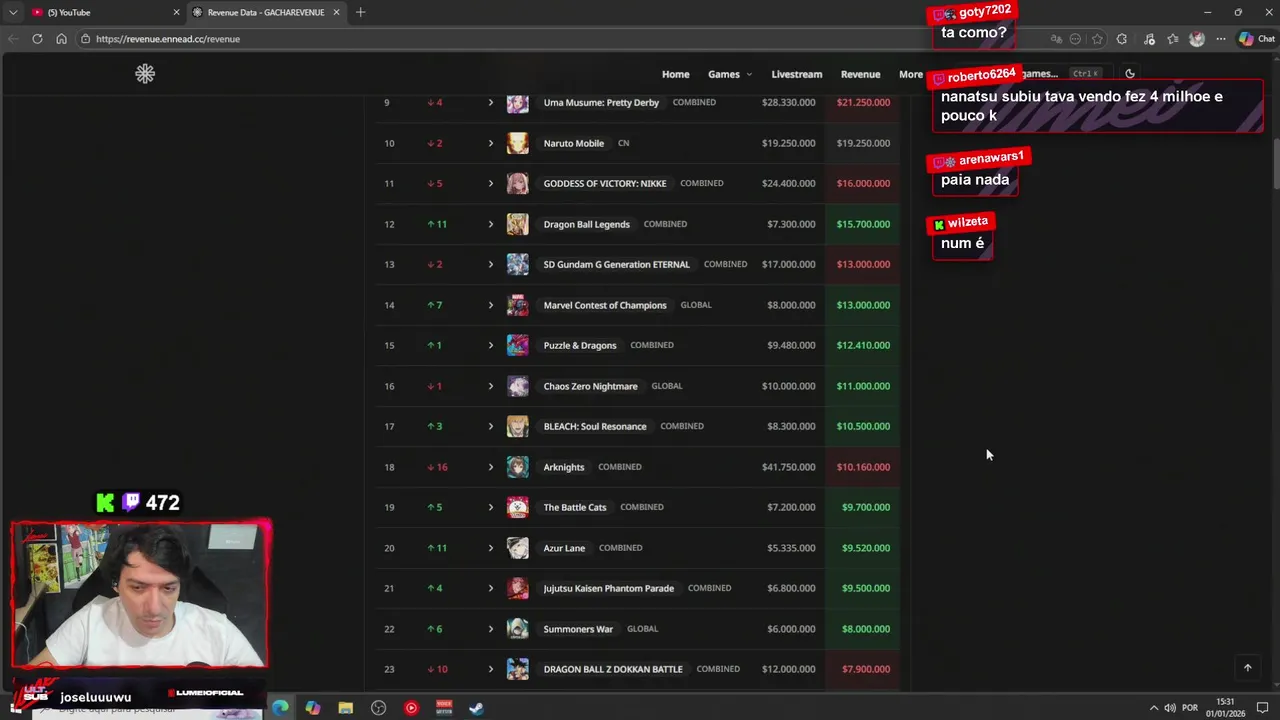Viewport: 1280px width, 720px height.
Task: Click Puzzle & Dragons game icon
Action: point(517,346)
